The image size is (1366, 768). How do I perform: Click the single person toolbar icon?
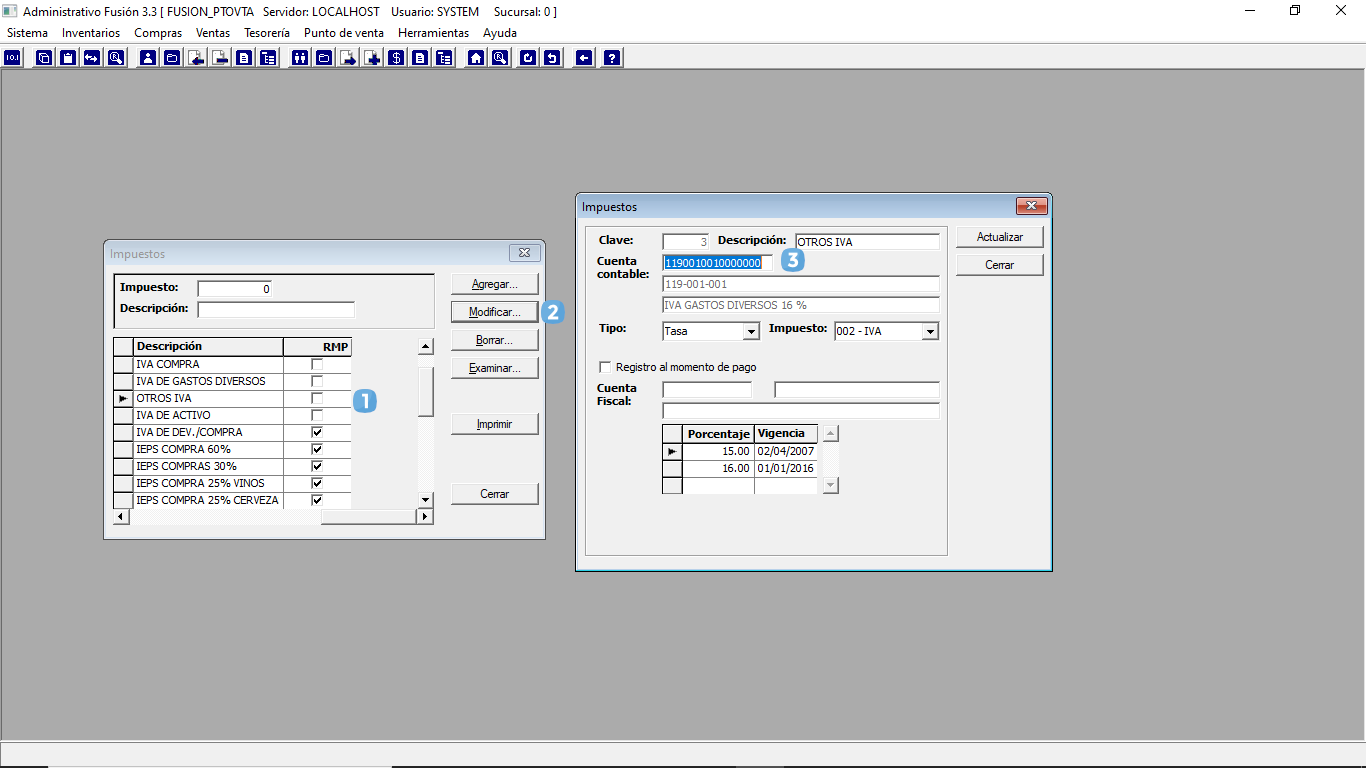tap(148, 57)
